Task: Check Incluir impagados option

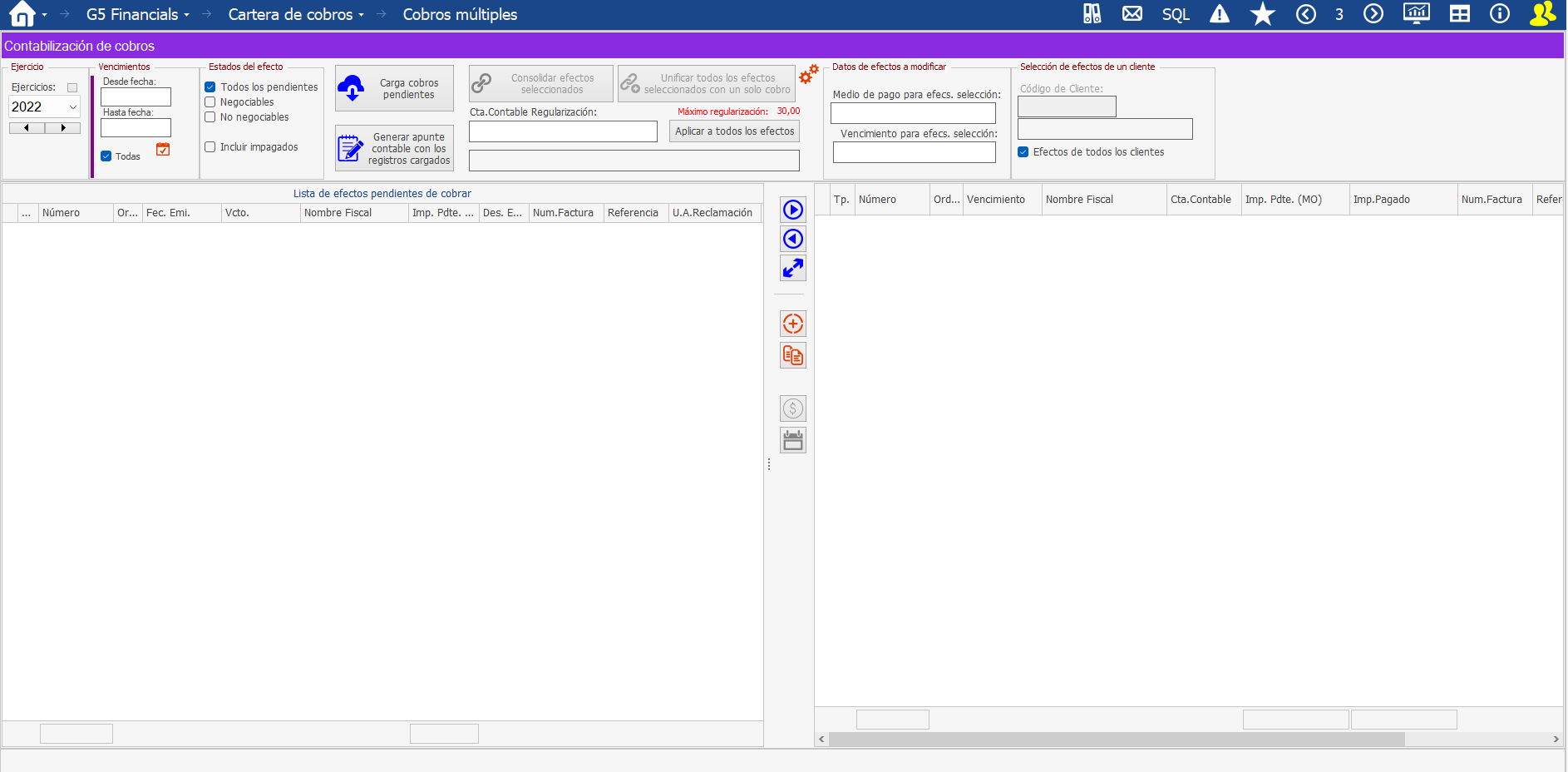Action: [x=210, y=147]
